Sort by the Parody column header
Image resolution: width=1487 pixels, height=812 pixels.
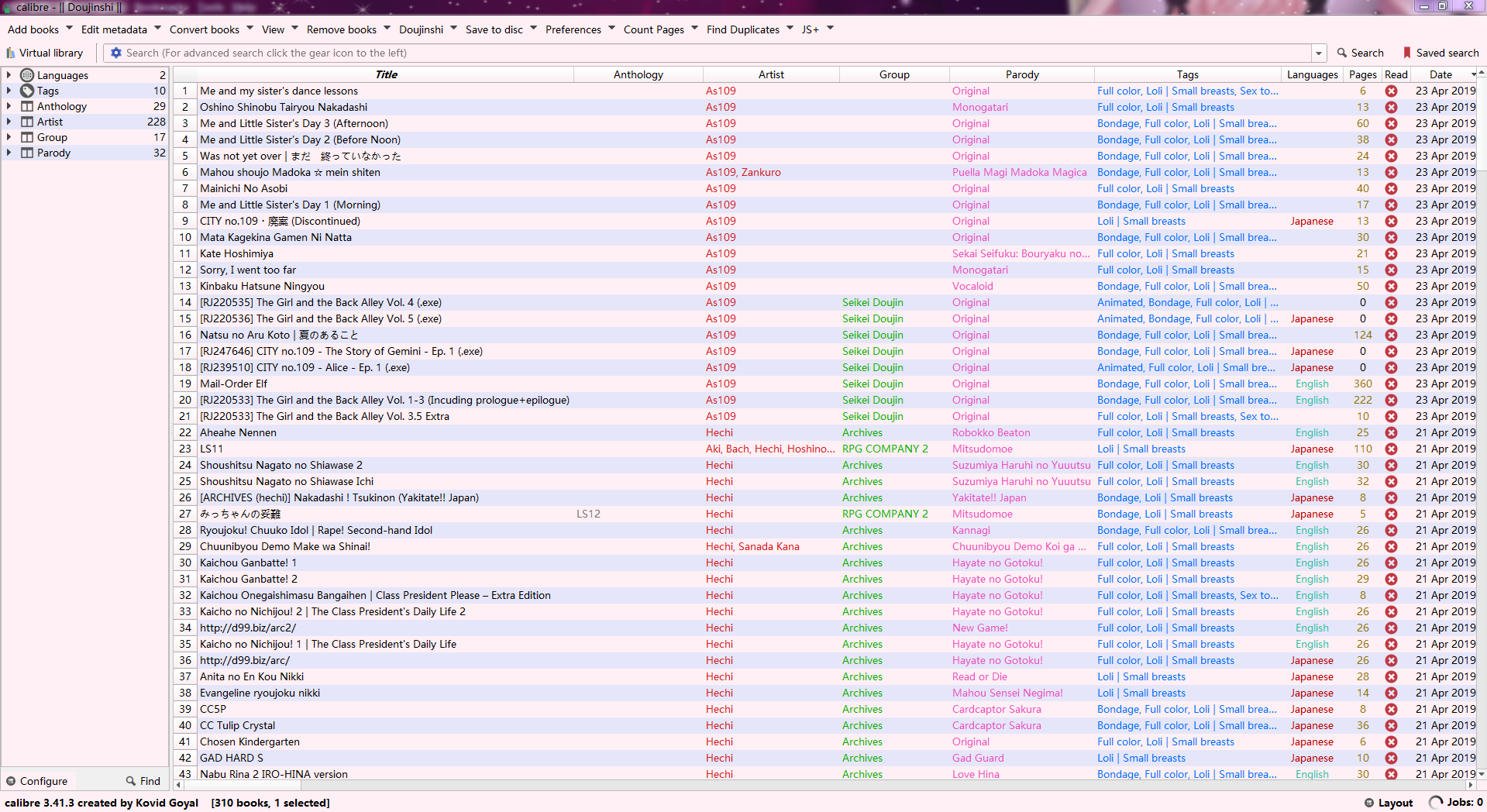(1022, 74)
